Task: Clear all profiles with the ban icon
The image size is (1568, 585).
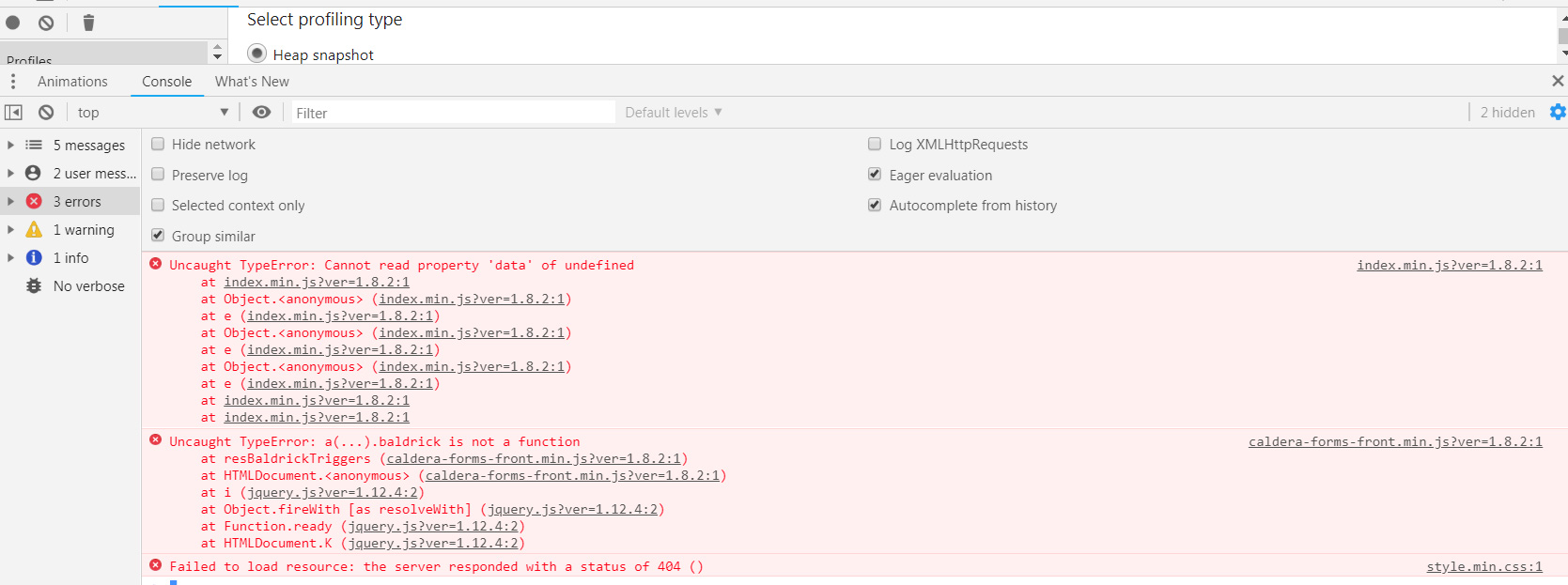Action: (x=46, y=23)
